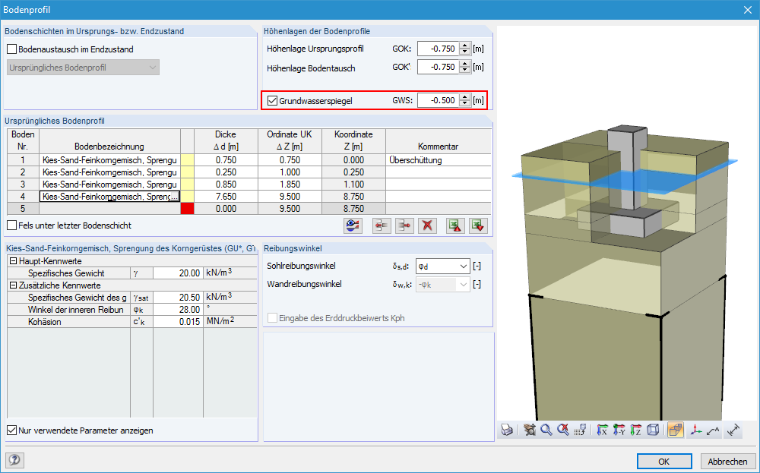Click the magnifier zoom icon
Viewport: 760px width, 473px height.
tap(546, 430)
